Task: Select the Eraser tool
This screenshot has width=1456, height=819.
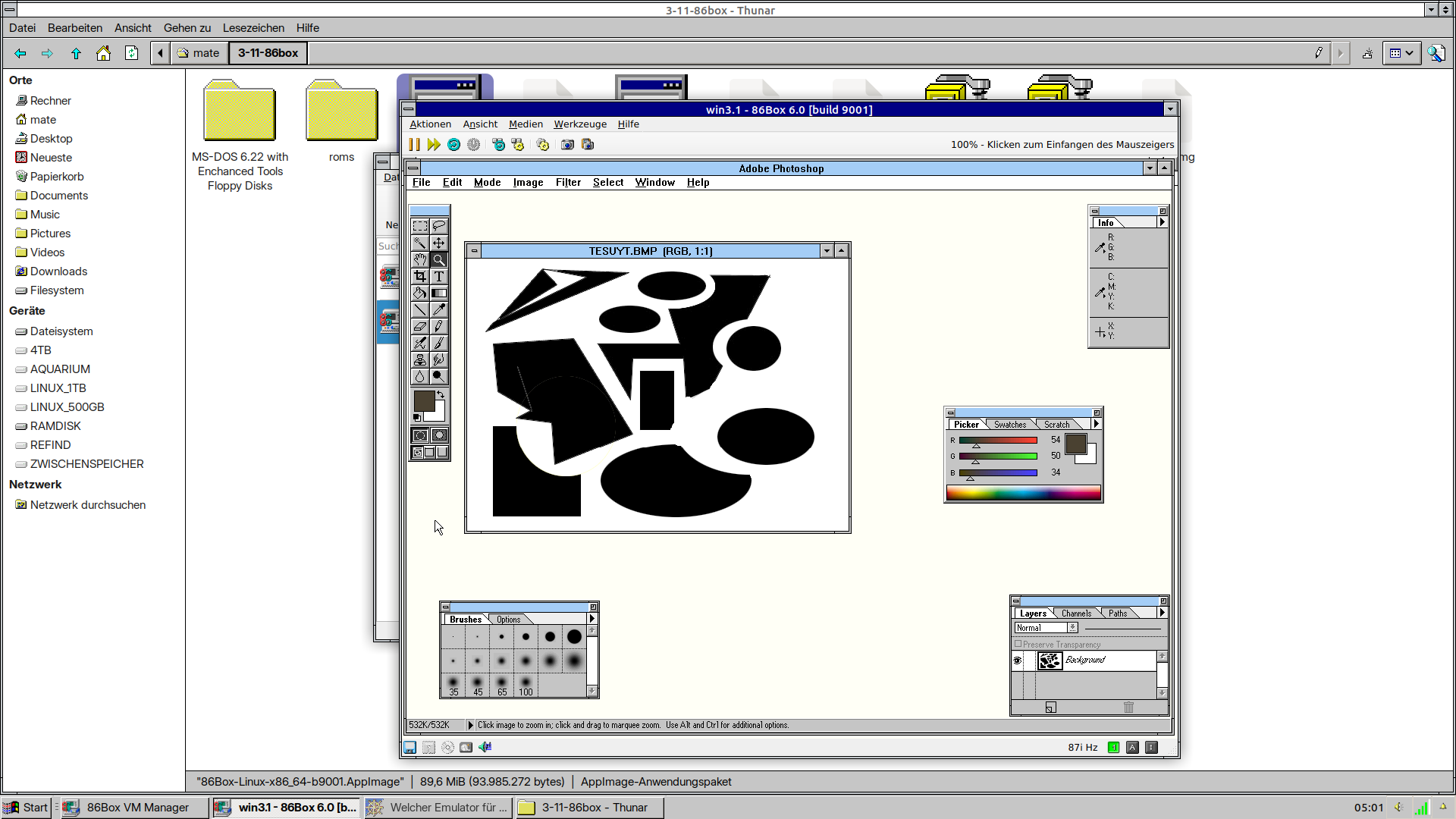Action: [x=420, y=326]
